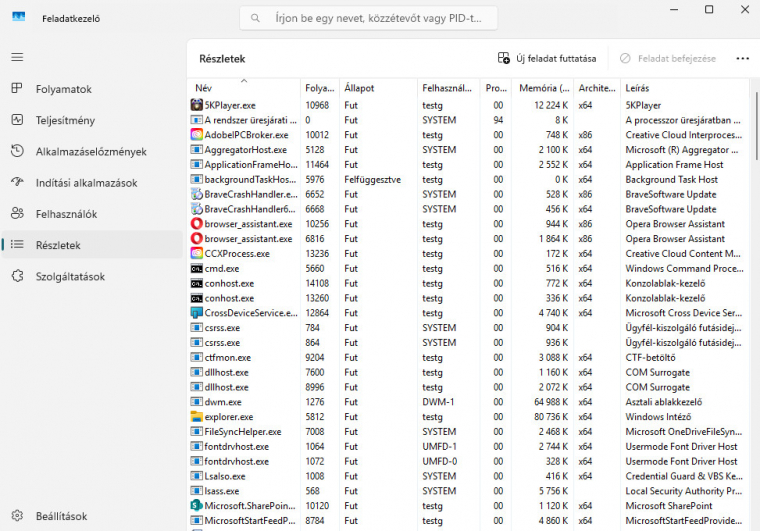Select the csrss.exe row with PID 864

[x=468, y=343]
